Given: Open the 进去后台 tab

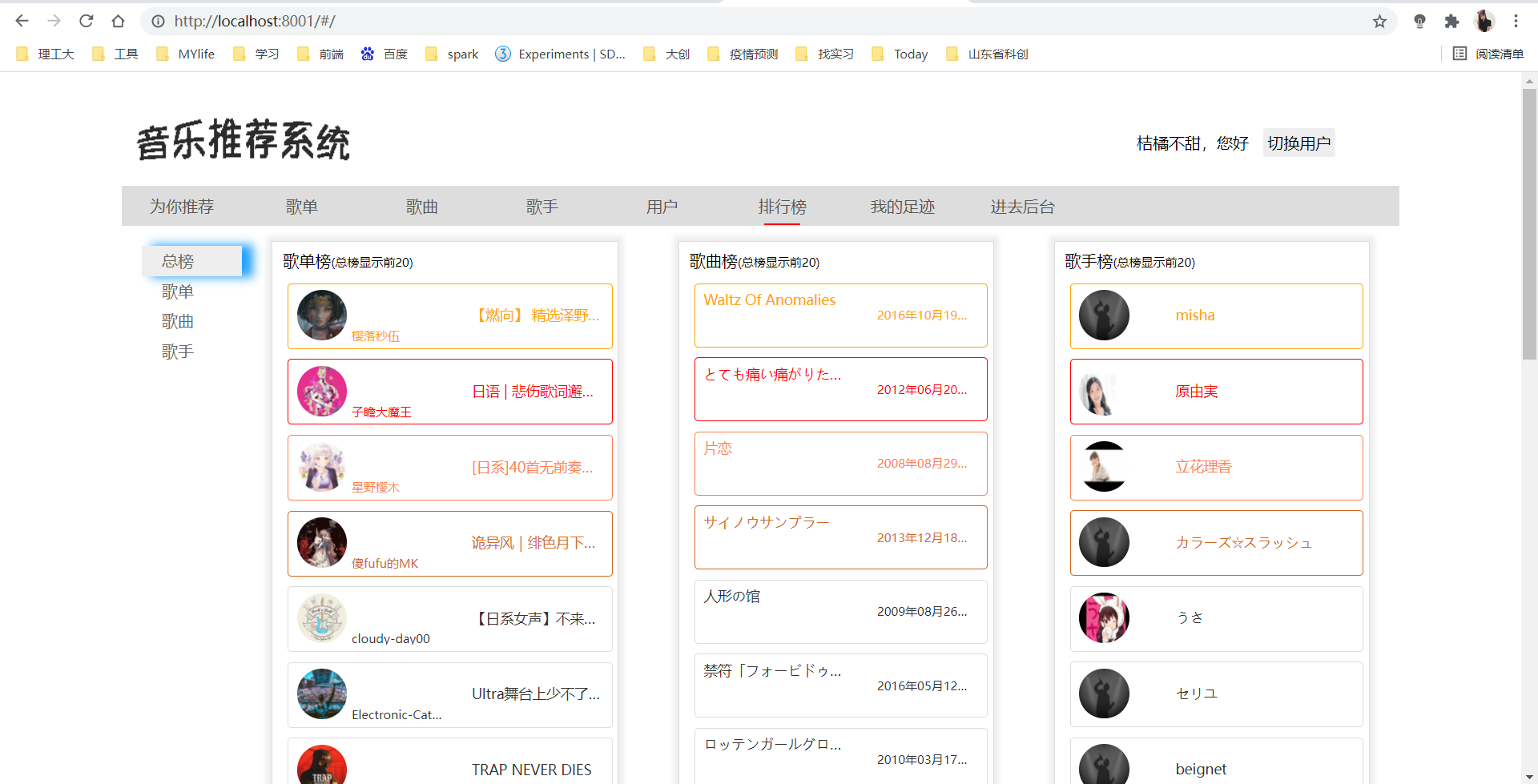Looking at the screenshot, I should tap(1023, 207).
